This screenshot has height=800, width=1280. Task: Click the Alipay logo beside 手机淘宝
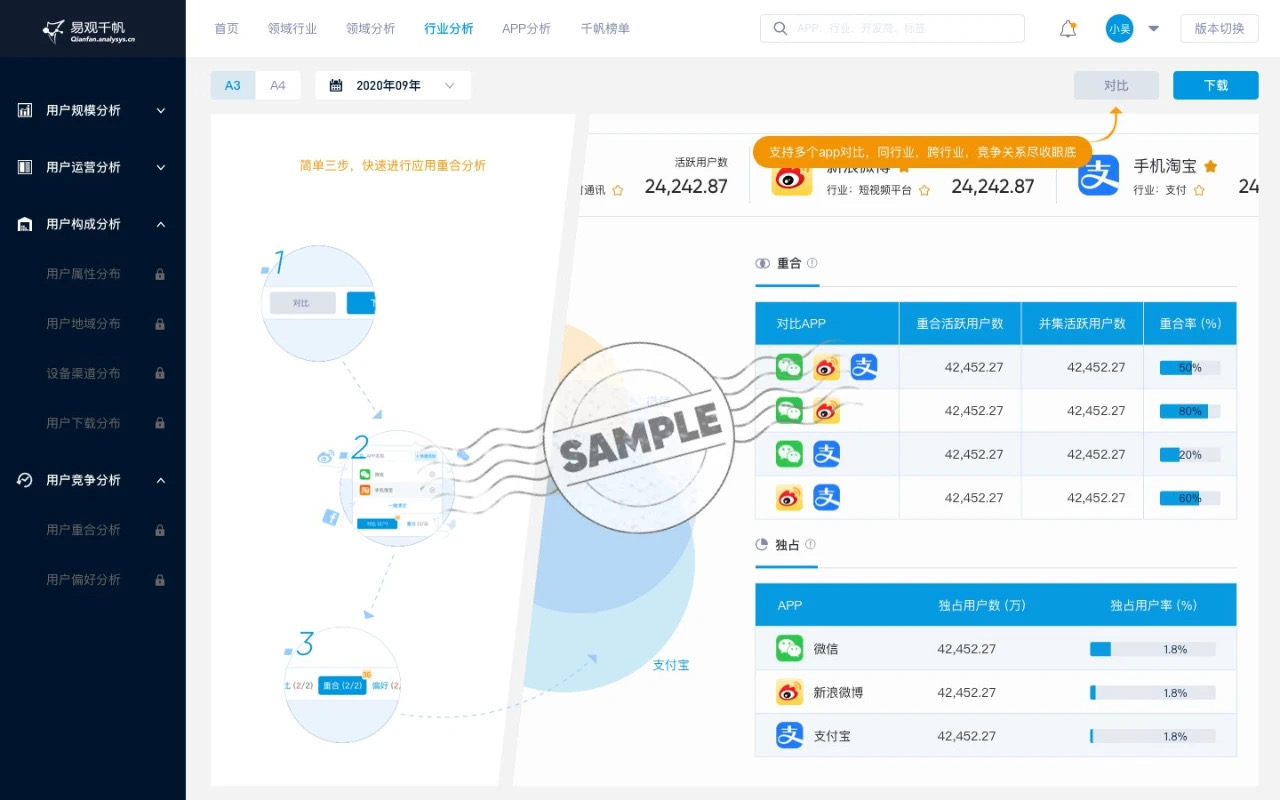click(1098, 176)
